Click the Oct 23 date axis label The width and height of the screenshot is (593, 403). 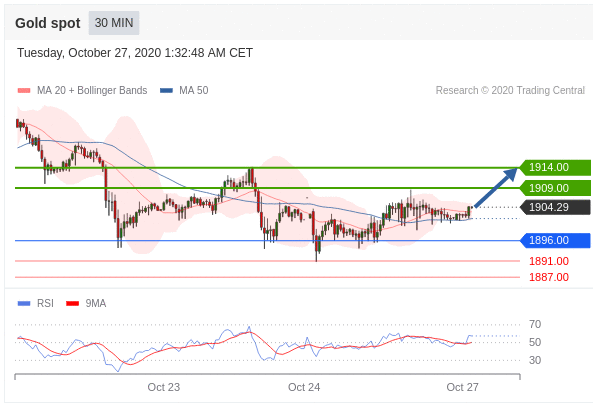(x=164, y=388)
